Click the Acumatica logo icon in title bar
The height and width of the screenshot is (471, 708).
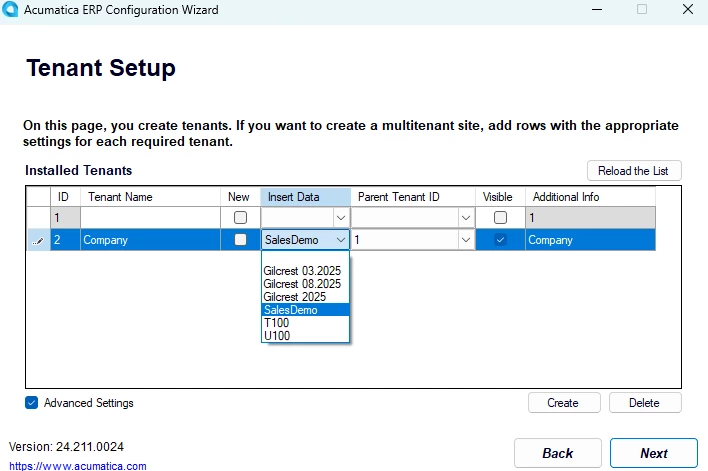tap(9, 9)
